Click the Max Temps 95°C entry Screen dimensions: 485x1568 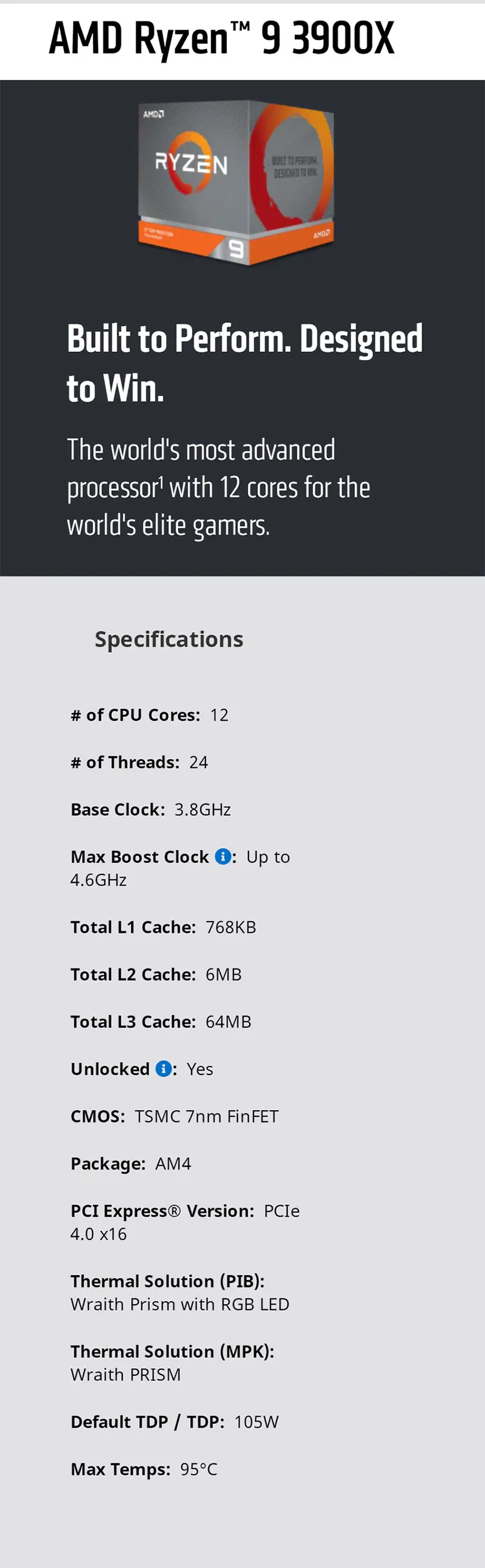(144, 1469)
